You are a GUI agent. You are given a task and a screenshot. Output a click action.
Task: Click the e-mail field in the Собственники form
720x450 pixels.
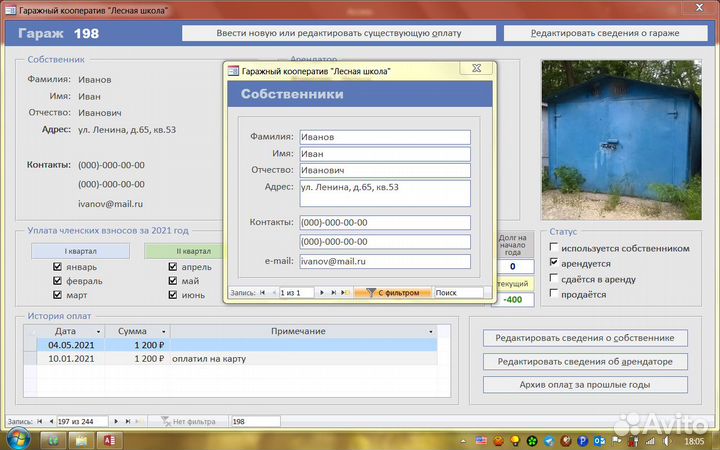coord(385,261)
